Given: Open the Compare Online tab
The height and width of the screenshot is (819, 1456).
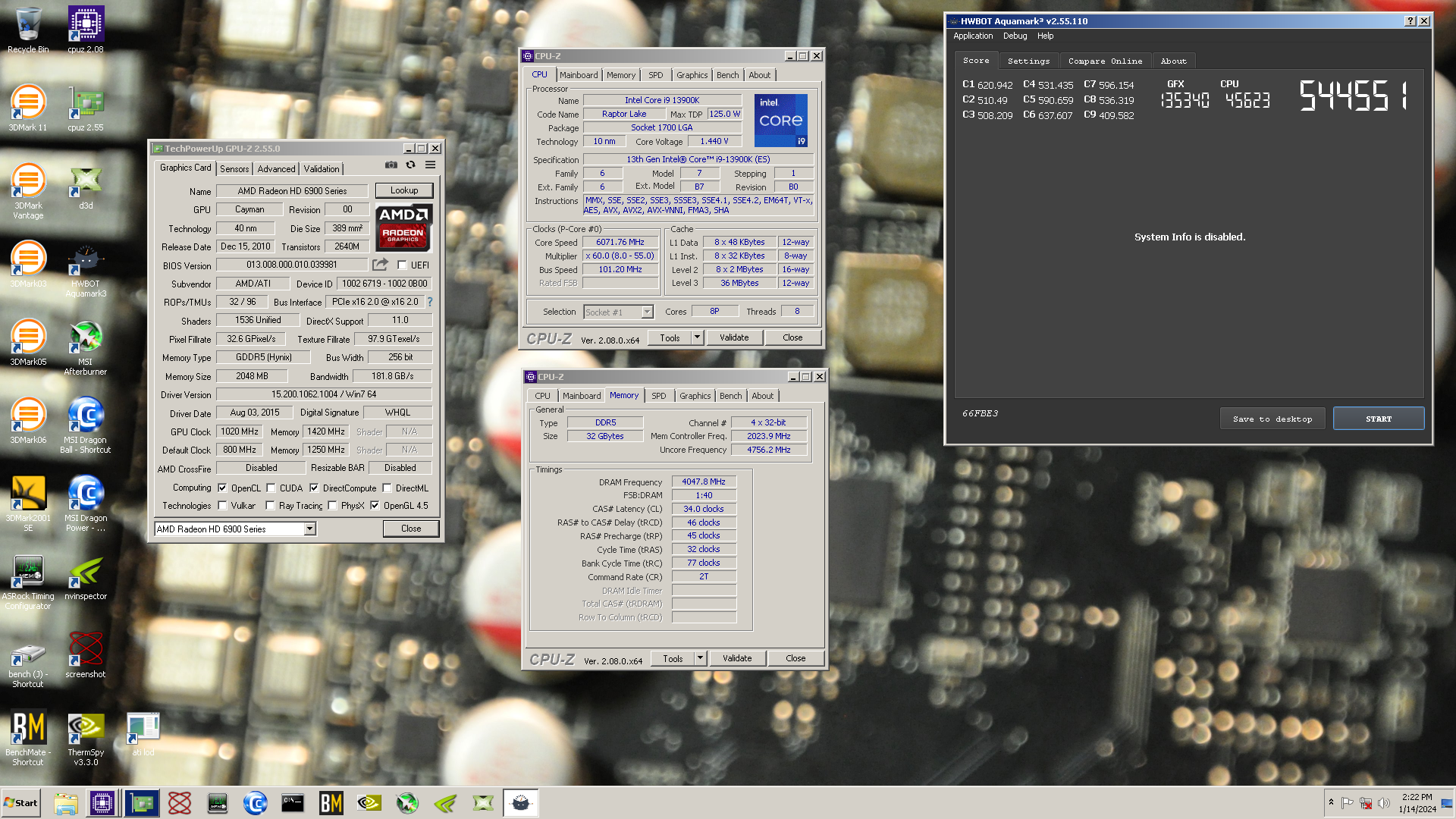Looking at the screenshot, I should point(1105,61).
